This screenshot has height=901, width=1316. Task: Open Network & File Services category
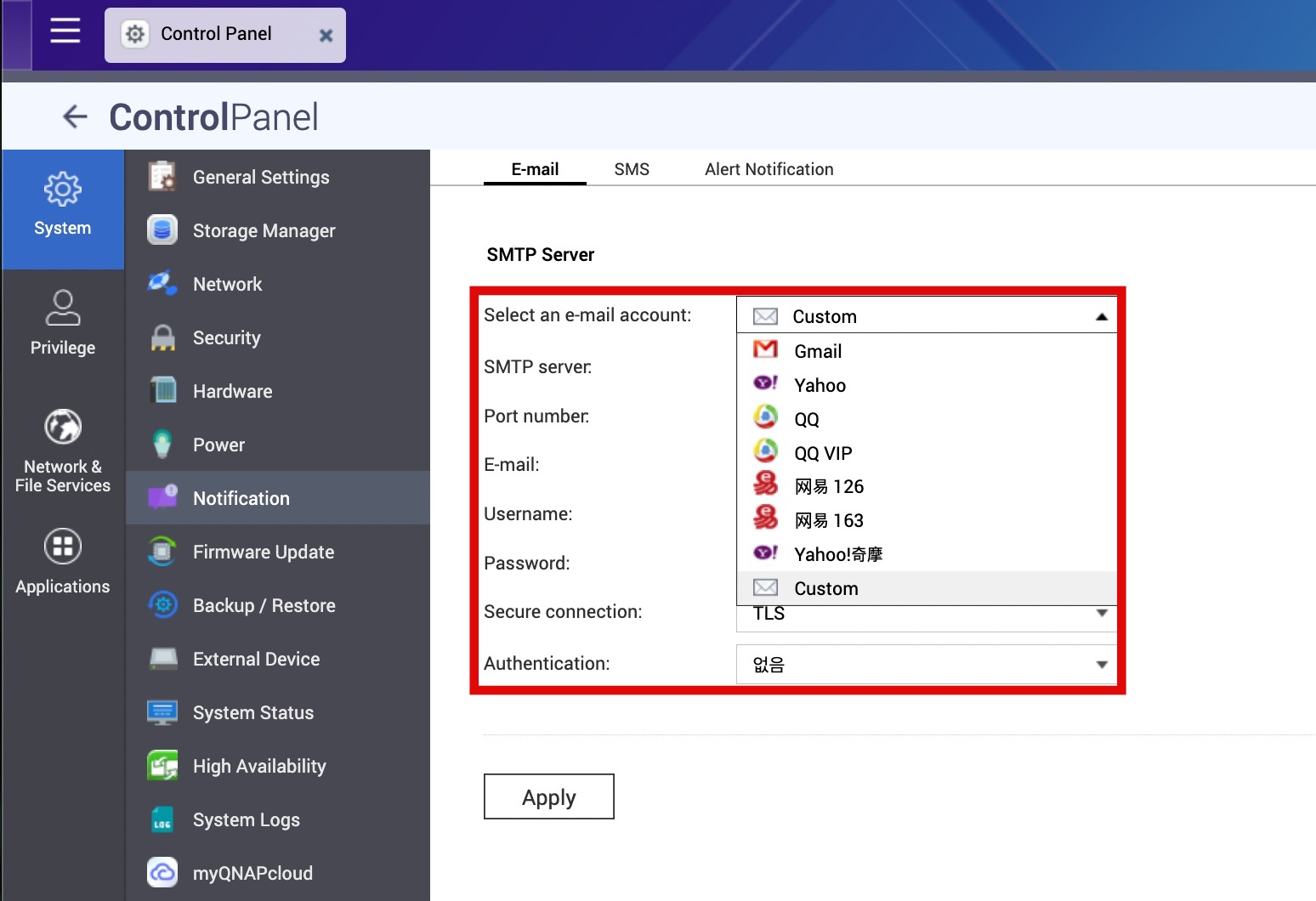(x=63, y=451)
